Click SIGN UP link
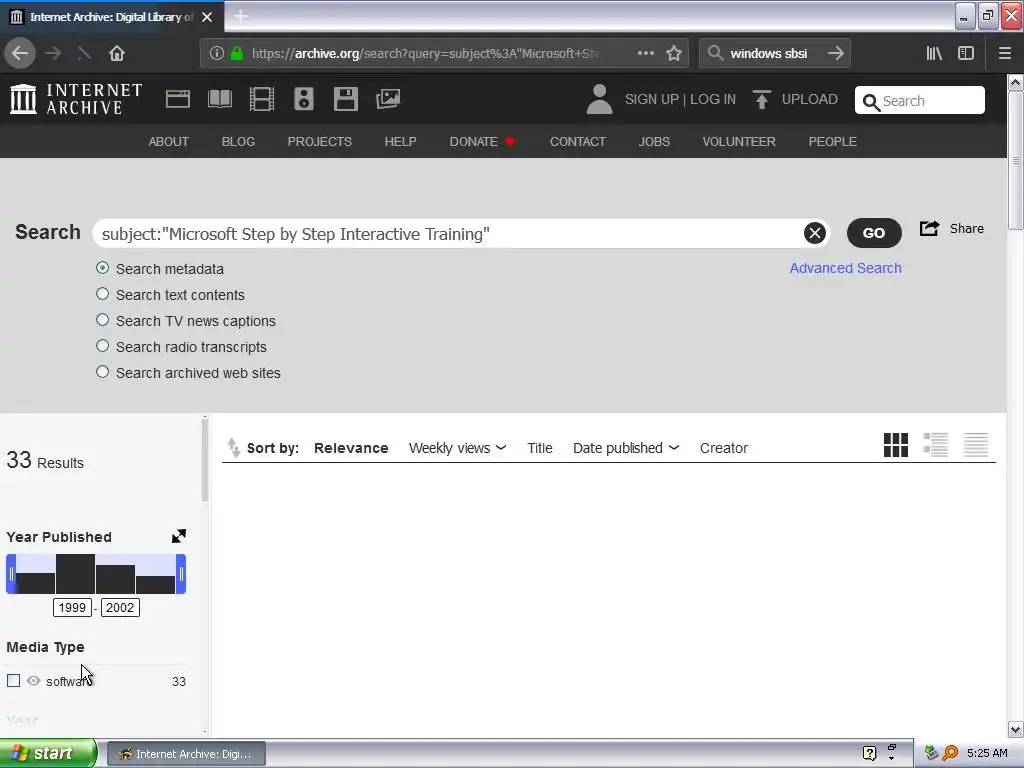The image size is (1024, 768). click(652, 99)
